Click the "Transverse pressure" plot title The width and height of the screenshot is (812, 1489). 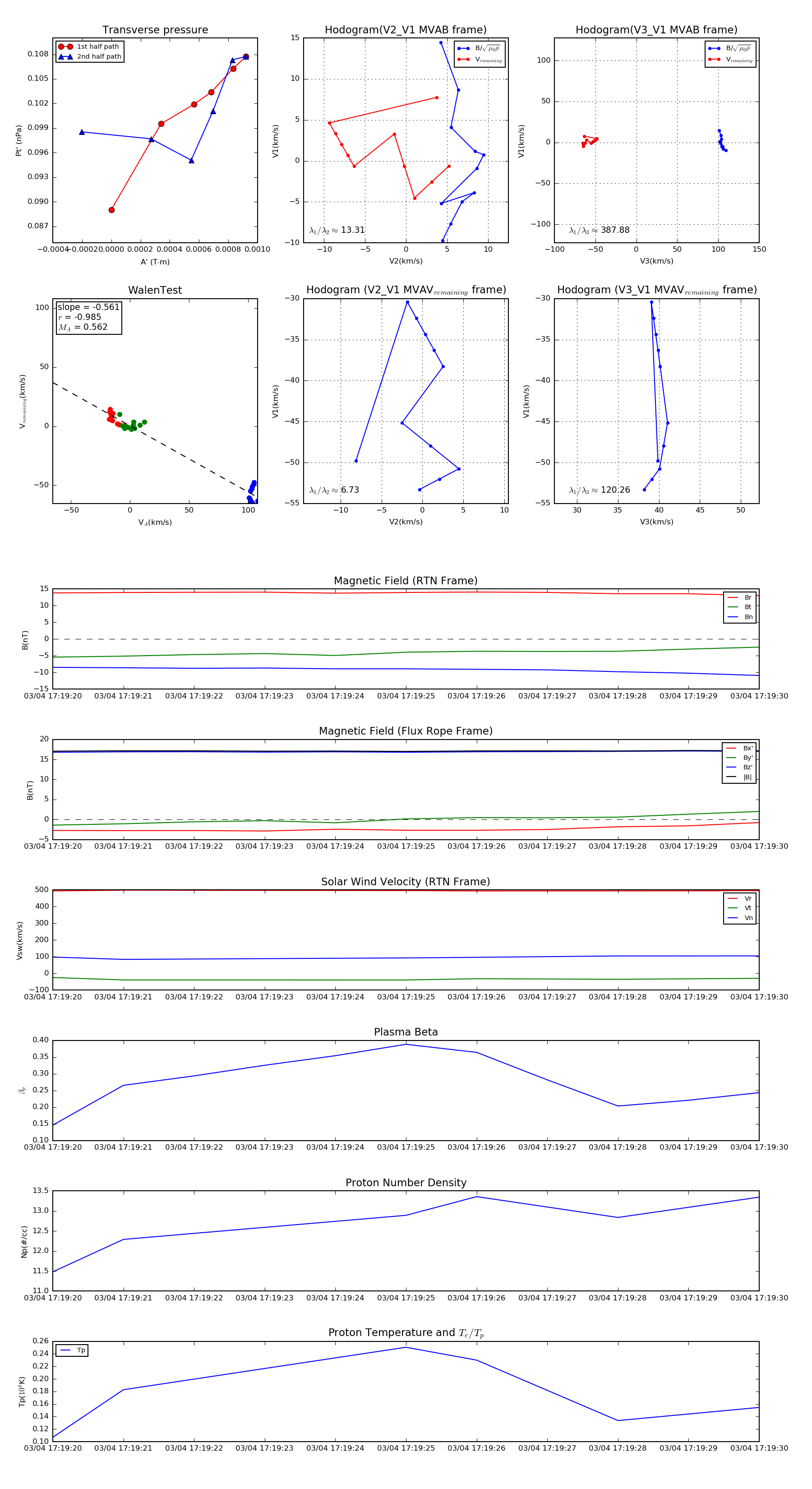[155, 30]
